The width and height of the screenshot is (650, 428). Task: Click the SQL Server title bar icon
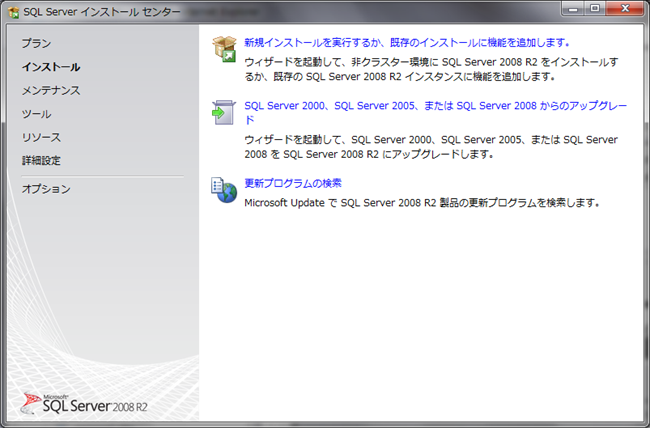[14, 12]
